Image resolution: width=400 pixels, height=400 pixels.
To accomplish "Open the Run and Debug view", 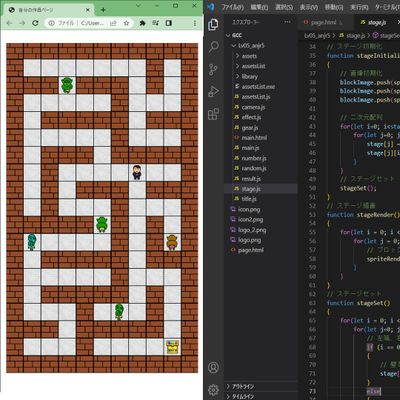I will (x=213, y=91).
